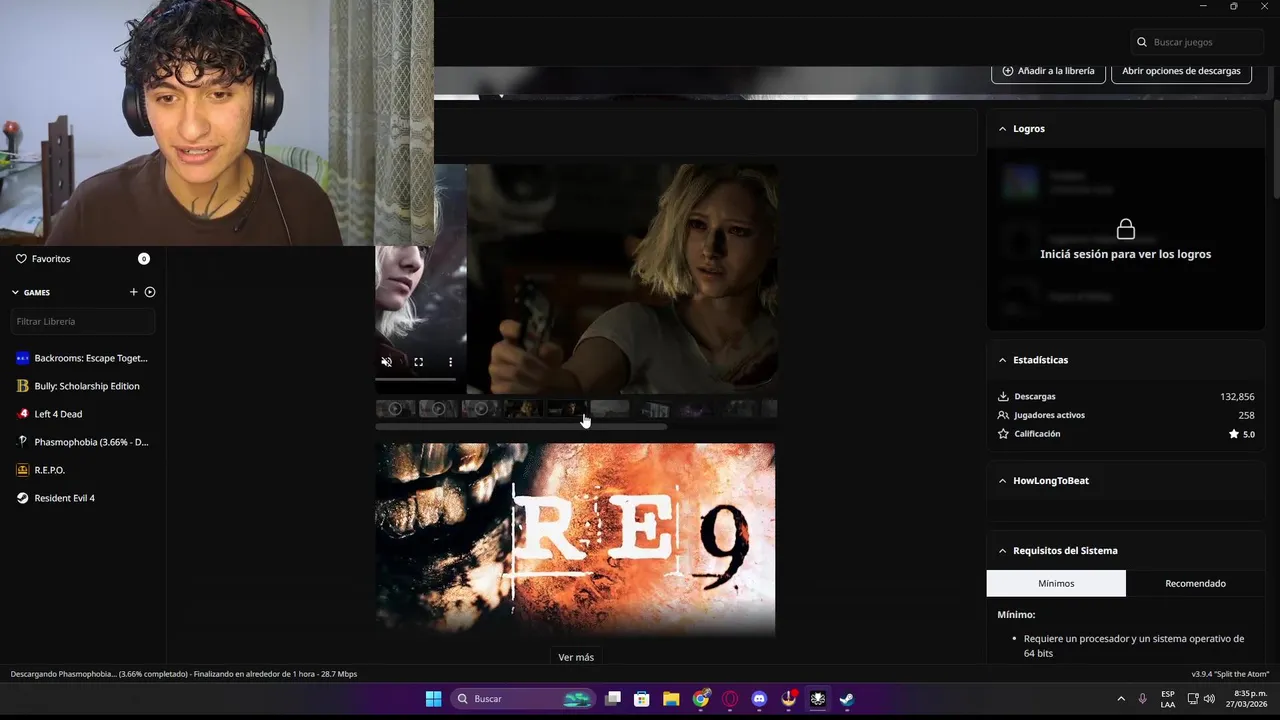Click Ver más to expand description

(576, 657)
